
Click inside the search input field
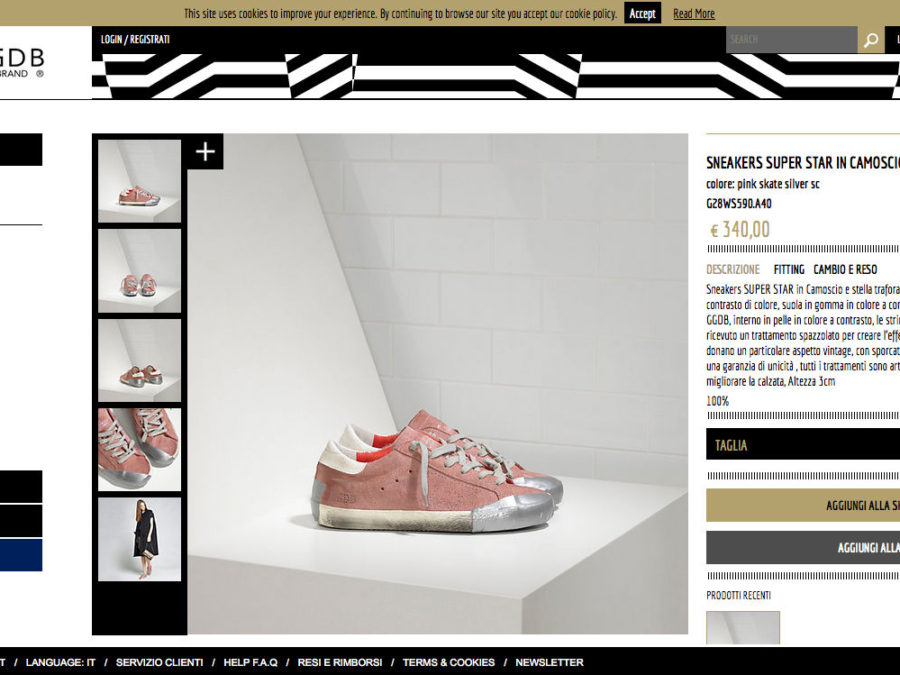(790, 40)
